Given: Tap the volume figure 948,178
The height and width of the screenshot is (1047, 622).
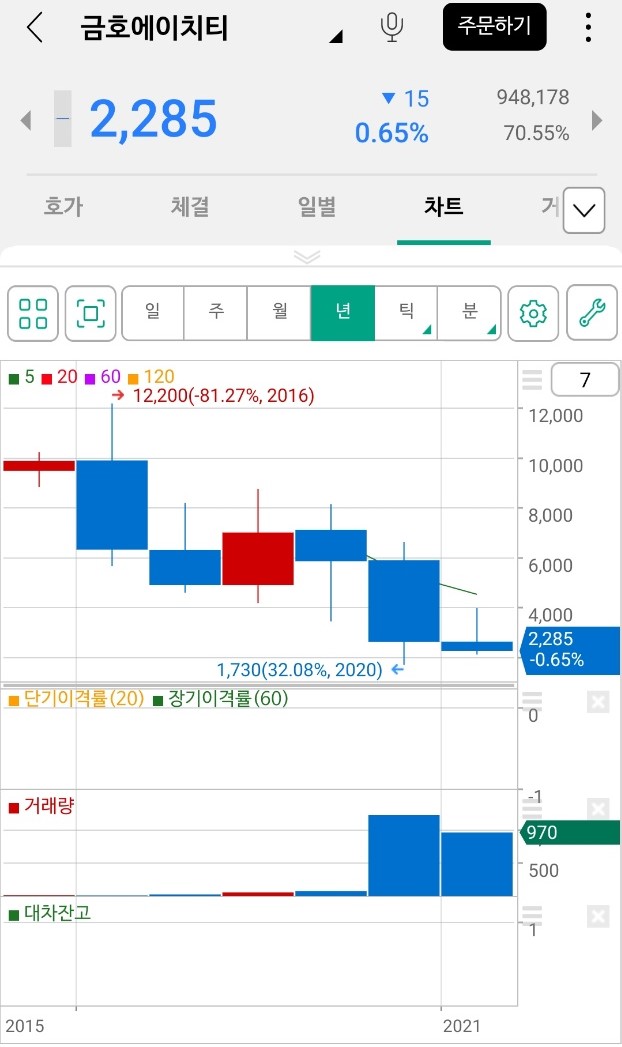Looking at the screenshot, I should pyautogui.click(x=533, y=97).
